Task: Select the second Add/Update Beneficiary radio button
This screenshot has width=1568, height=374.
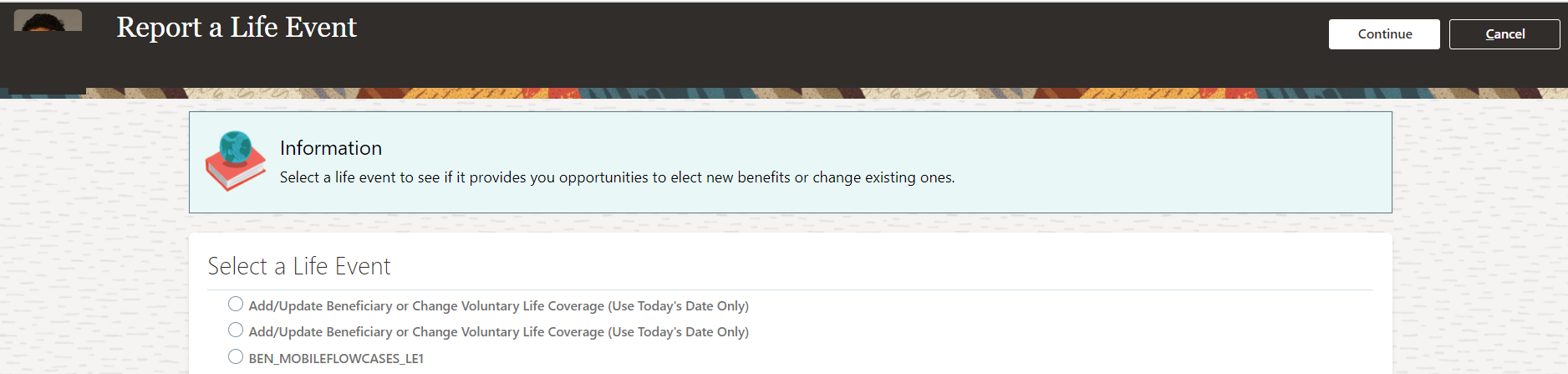Action: [236, 330]
